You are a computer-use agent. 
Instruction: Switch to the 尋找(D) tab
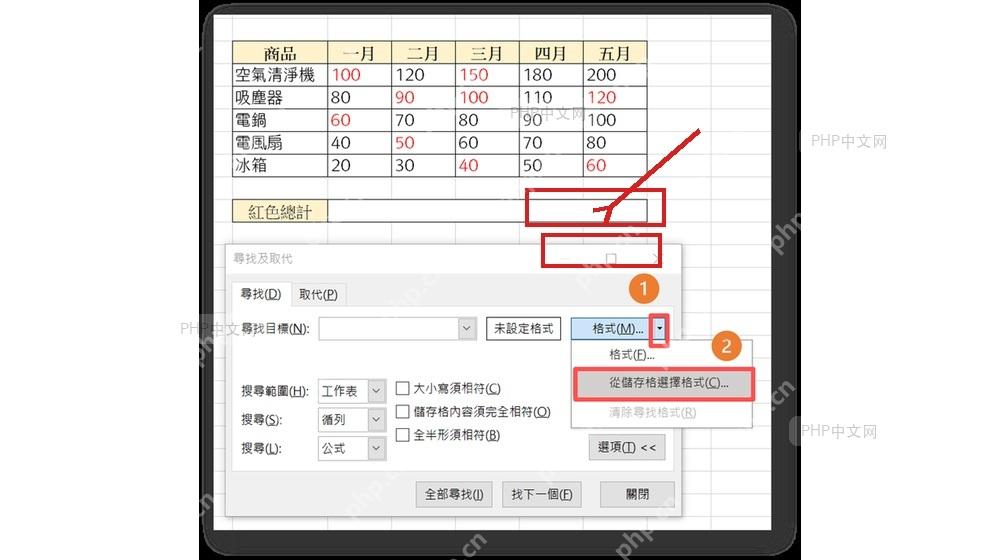(x=261, y=294)
